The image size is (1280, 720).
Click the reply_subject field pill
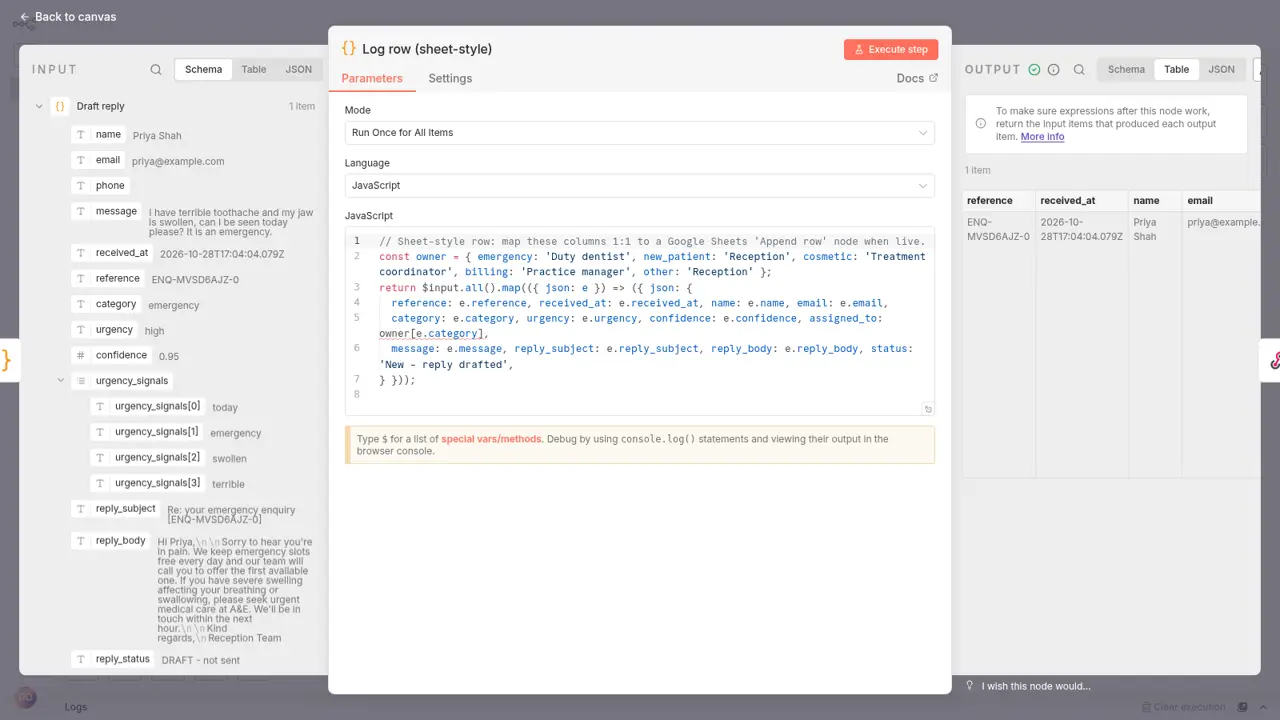tap(116, 509)
